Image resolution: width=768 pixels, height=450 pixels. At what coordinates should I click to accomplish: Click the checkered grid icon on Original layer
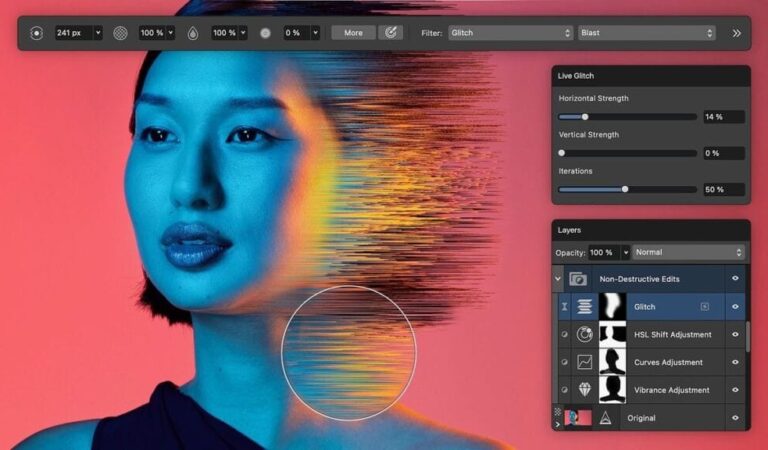(557, 411)
